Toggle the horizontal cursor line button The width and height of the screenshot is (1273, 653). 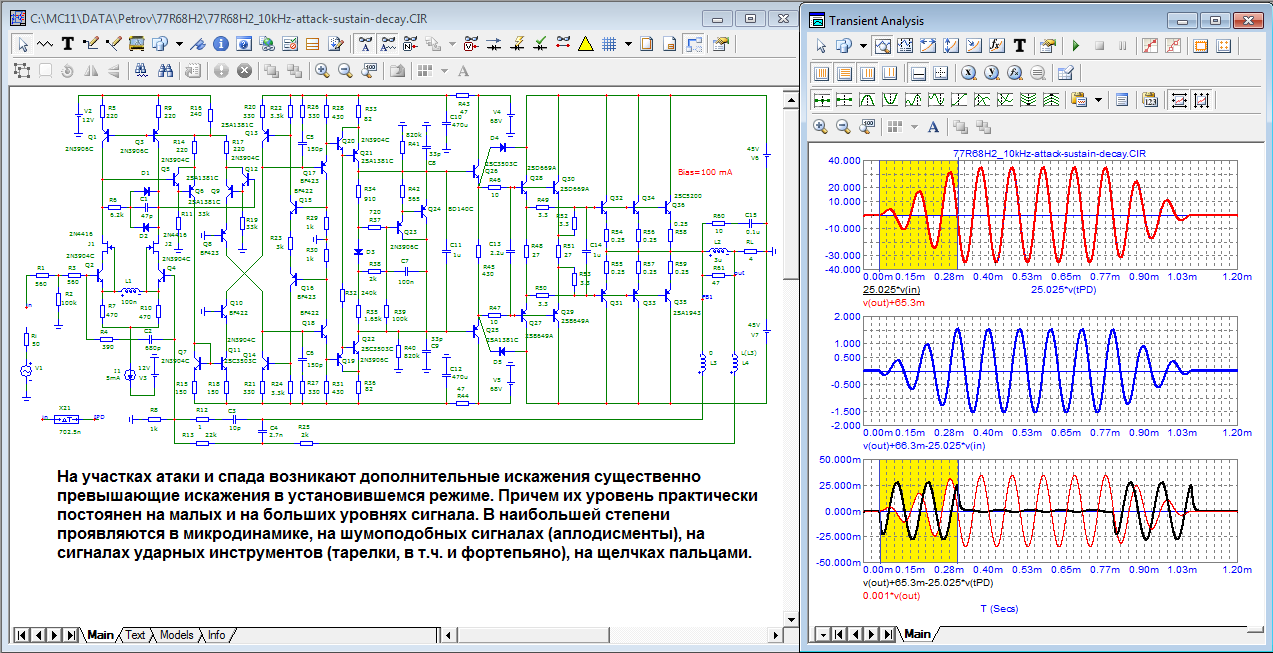coord(918,72)
